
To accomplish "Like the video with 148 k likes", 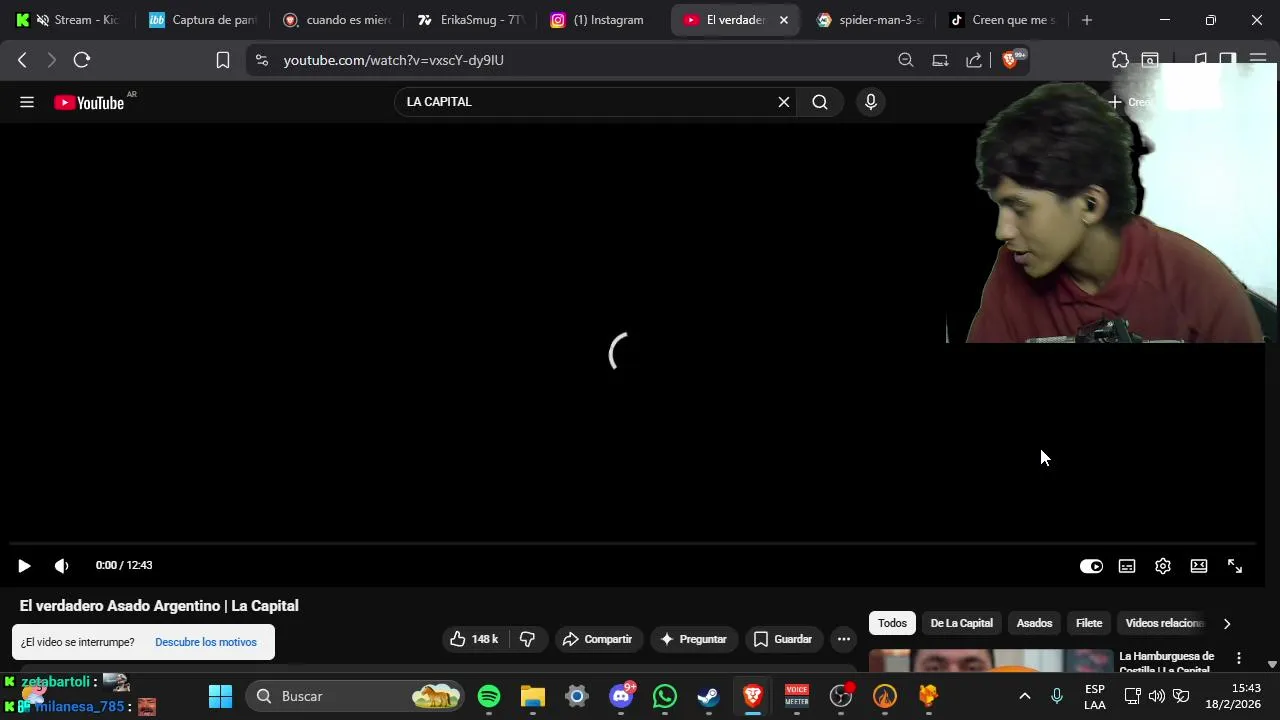I will [474, 639].
